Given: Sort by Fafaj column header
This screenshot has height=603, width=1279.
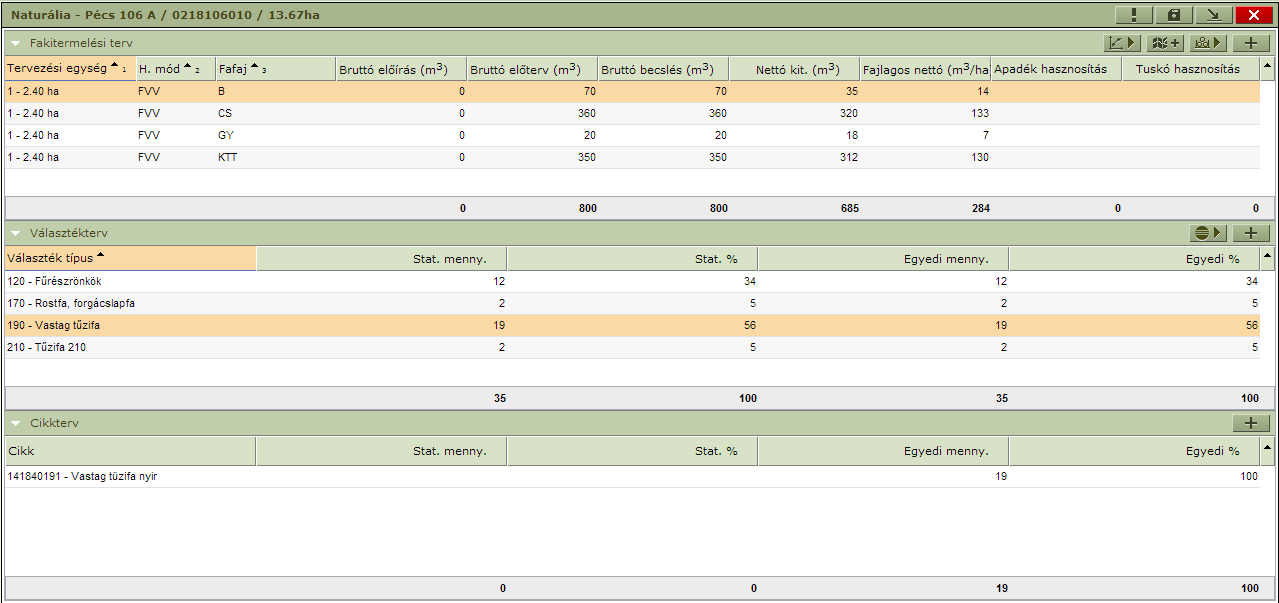Looking at the screenshot, I should (276, 68).
